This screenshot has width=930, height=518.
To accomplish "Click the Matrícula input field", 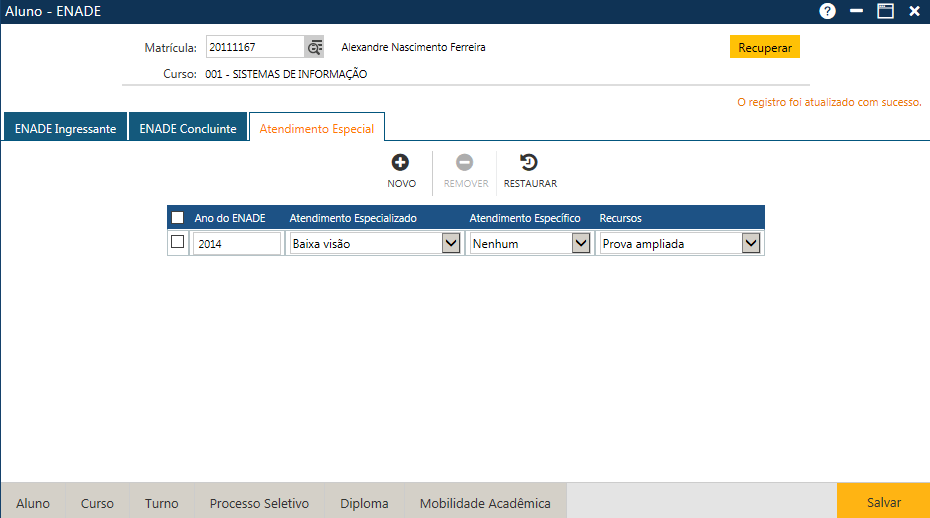I will pyautogui.click(x=254, y=47).
